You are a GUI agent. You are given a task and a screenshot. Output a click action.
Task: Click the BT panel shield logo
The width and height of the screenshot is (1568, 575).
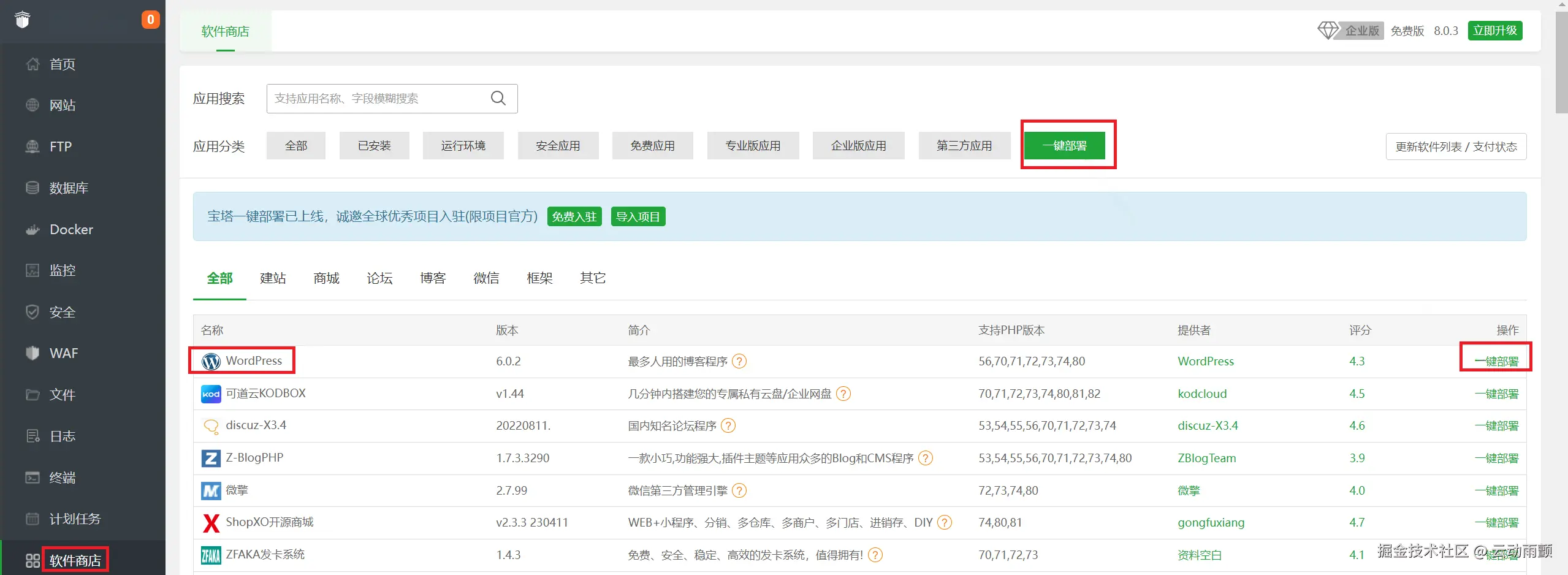pos(23,20)
